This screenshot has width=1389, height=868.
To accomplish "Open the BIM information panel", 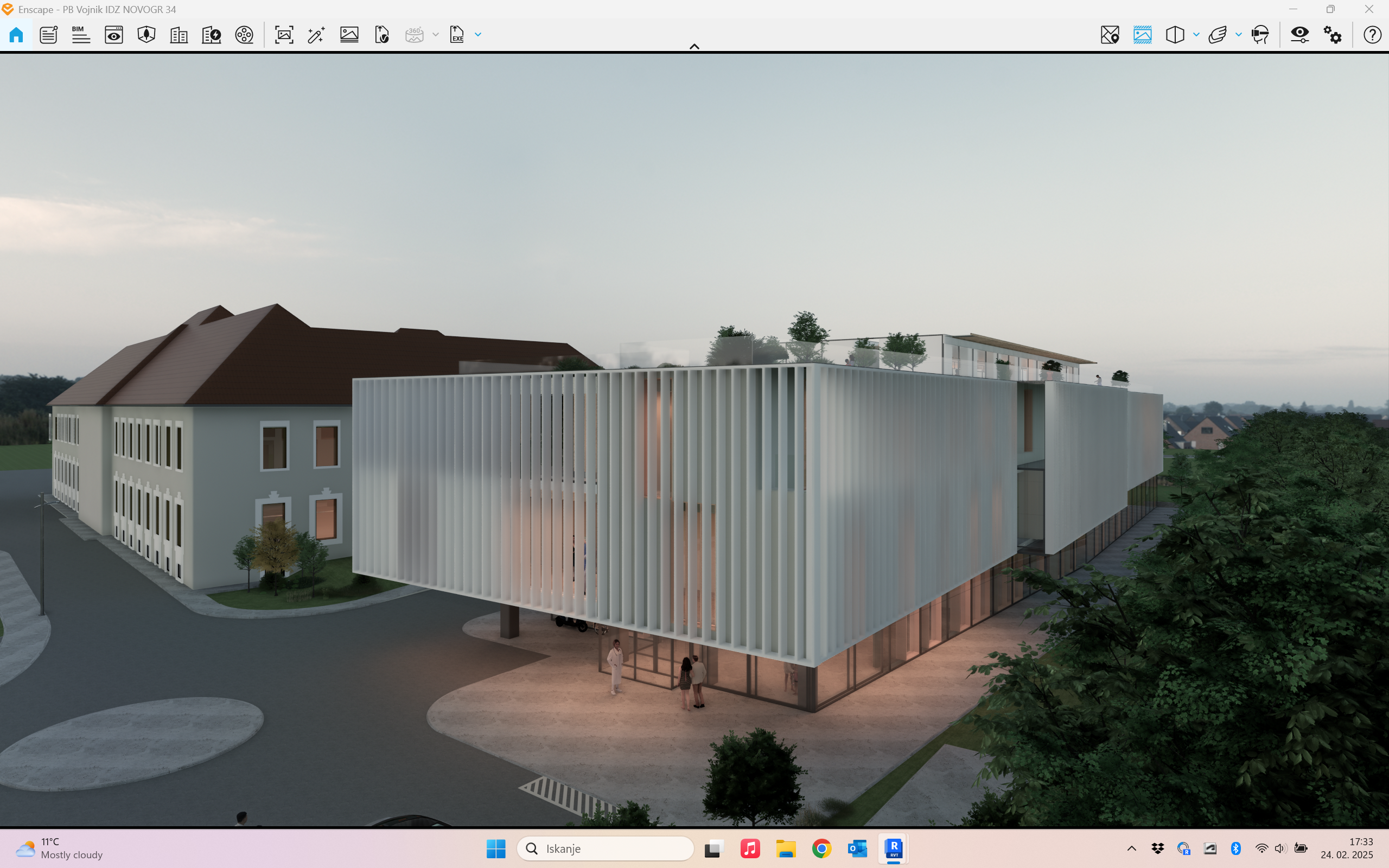I will pos(81,35).
